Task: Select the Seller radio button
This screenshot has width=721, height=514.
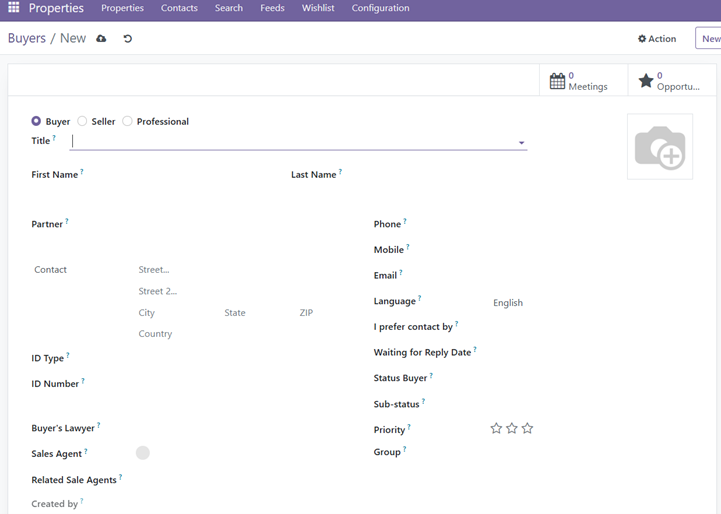Action: tap(83, 122)
